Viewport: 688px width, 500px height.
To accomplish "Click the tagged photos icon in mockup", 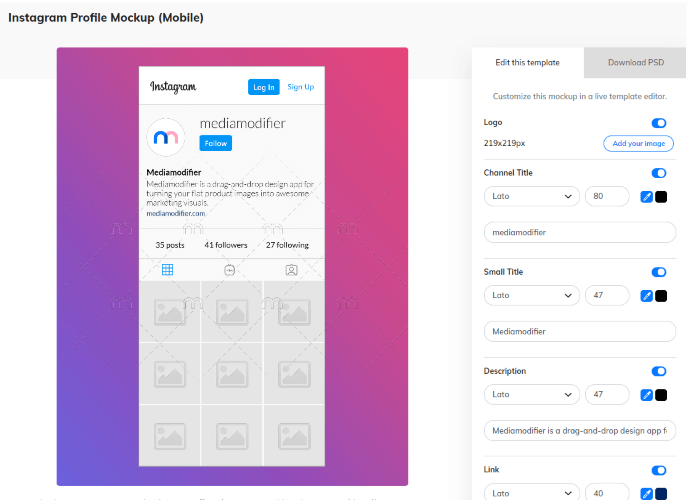I will click(x=291, y=270).
